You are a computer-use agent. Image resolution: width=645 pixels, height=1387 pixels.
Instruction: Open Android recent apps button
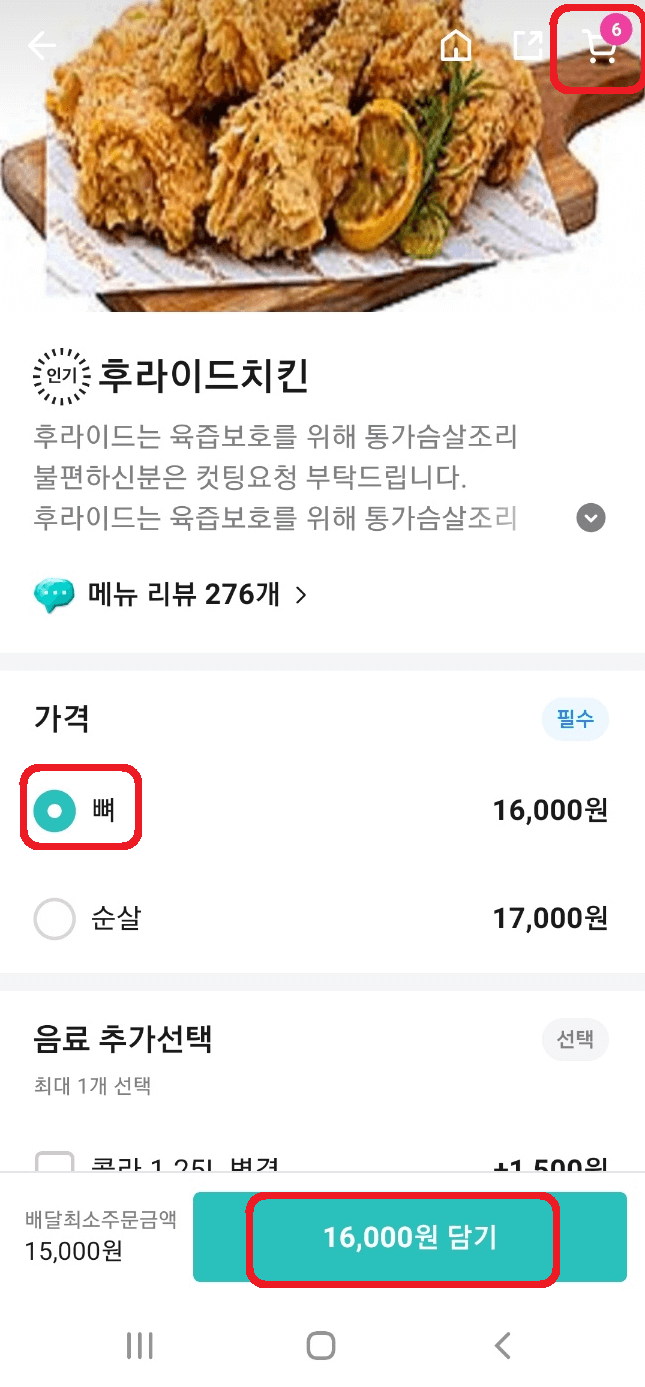pos(139,1345)
